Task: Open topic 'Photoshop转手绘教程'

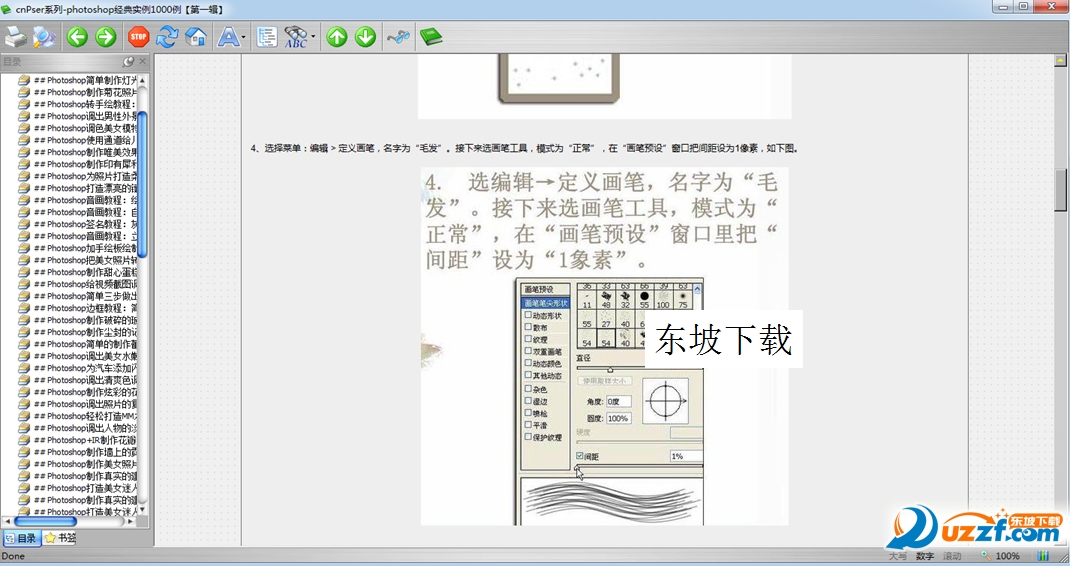Action: 85,104
